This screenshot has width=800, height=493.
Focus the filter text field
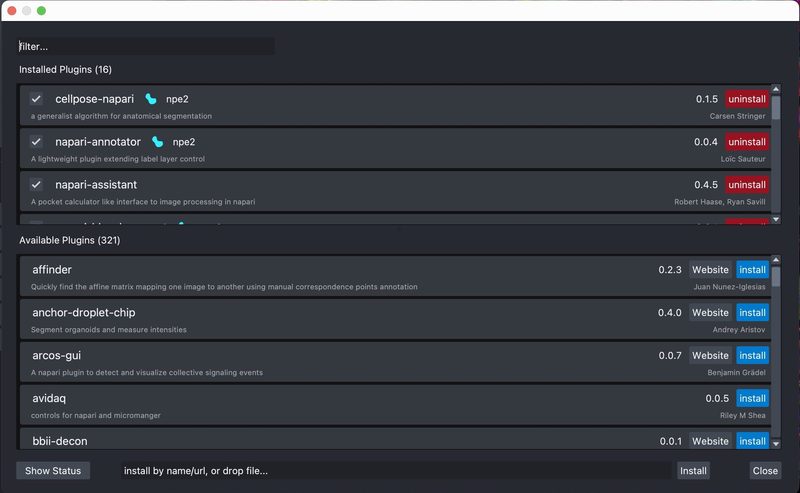146,46
